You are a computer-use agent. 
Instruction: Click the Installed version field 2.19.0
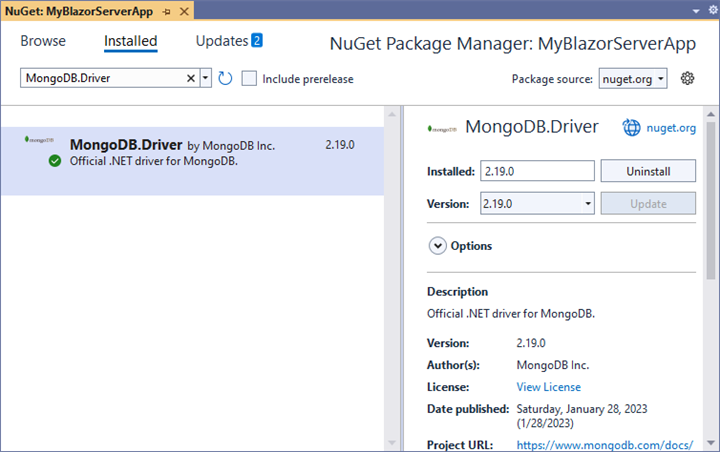537,171
